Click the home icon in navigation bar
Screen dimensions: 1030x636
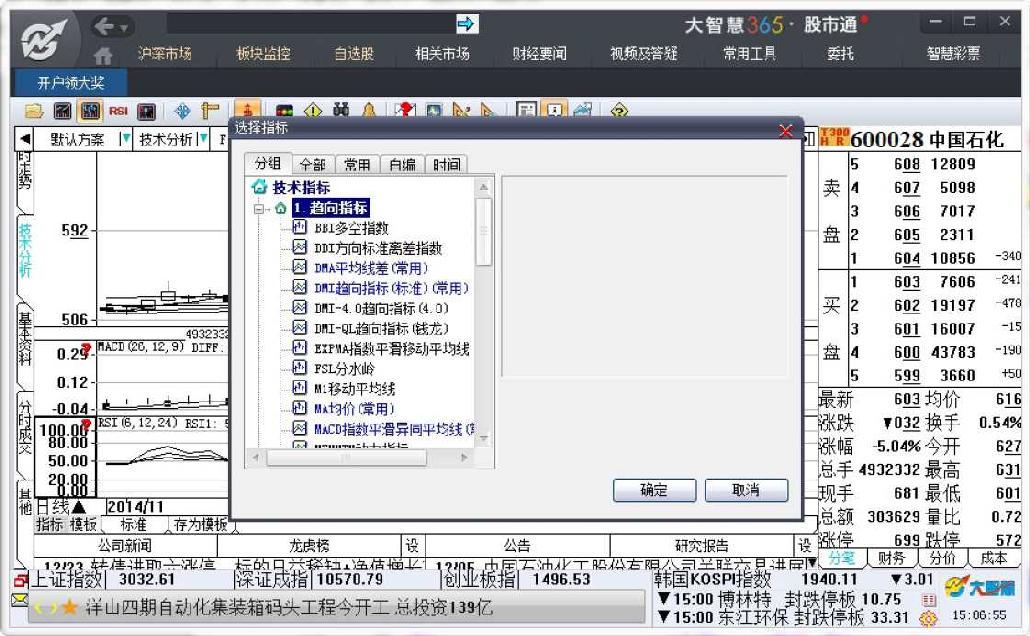pos(103,55)
